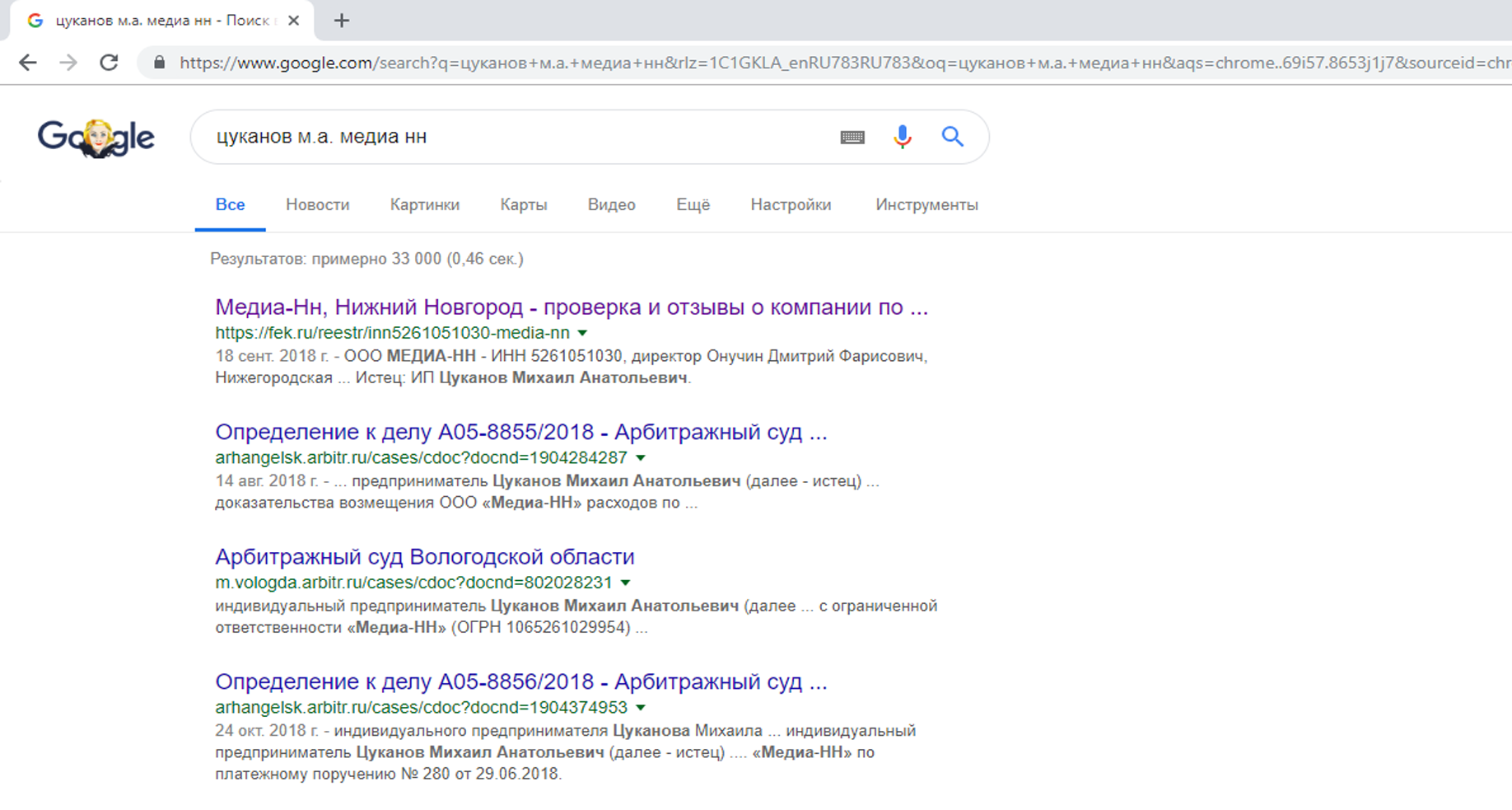Click the padlock site info icon
Image resolution: width=1512 pixels, height=810 pixels.
point(160,63)
